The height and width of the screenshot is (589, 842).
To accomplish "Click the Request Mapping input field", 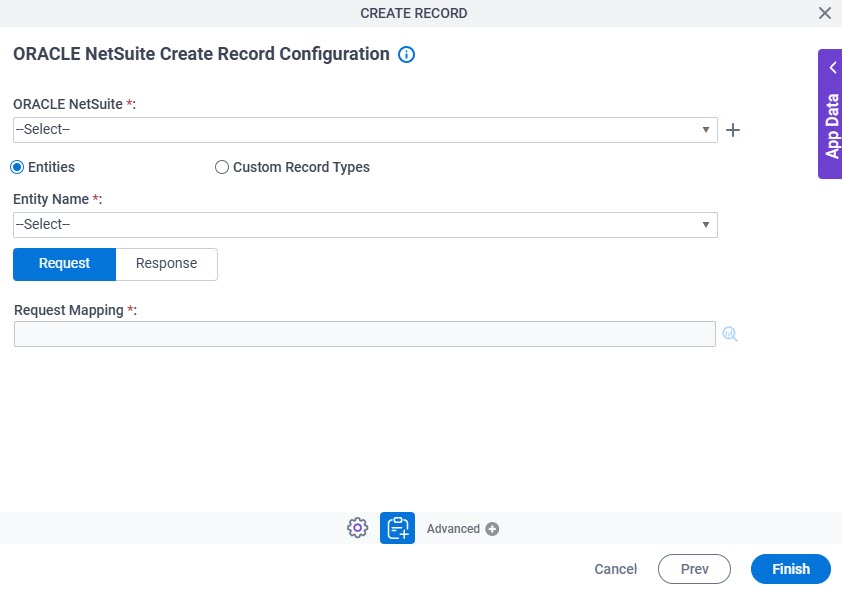I will click(x=365, y=334).
